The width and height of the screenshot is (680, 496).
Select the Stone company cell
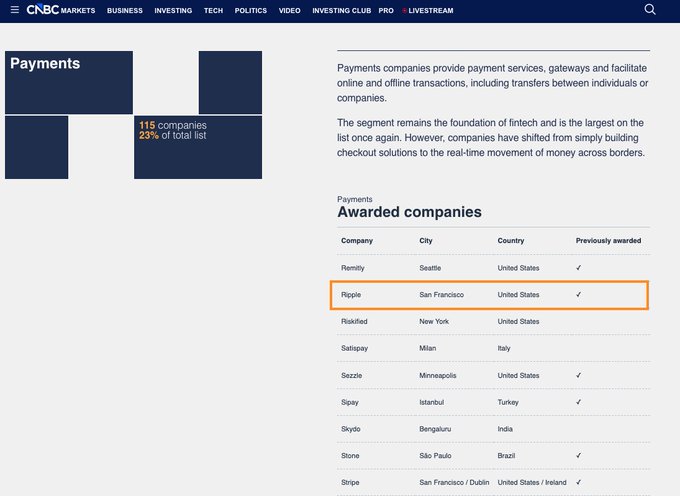[x=350, y=456]
